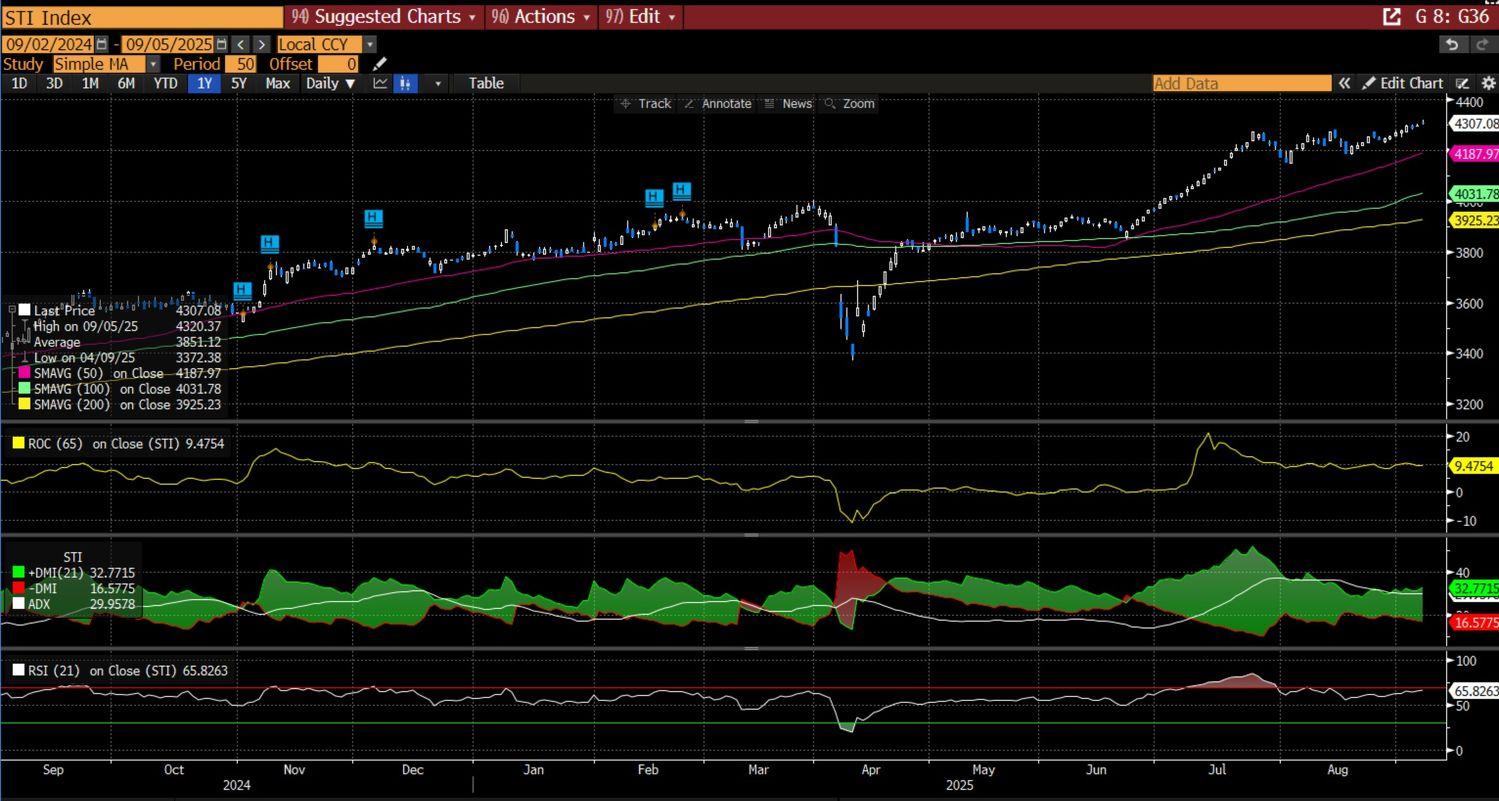Click the Edit Chart button
1499x801 pixels.
point(1403,83)
